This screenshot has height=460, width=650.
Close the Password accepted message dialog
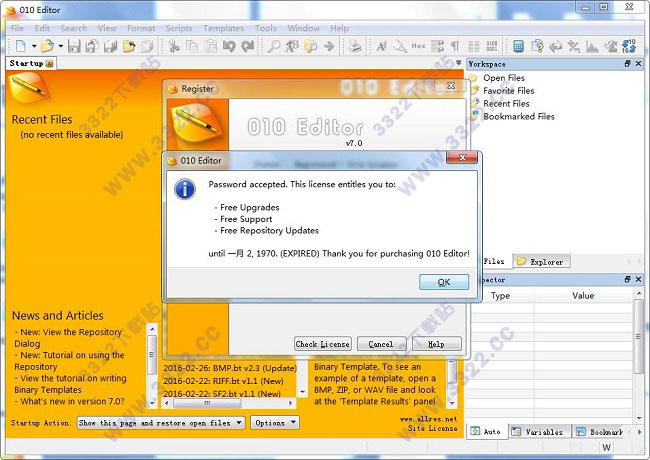click(462, 157)
